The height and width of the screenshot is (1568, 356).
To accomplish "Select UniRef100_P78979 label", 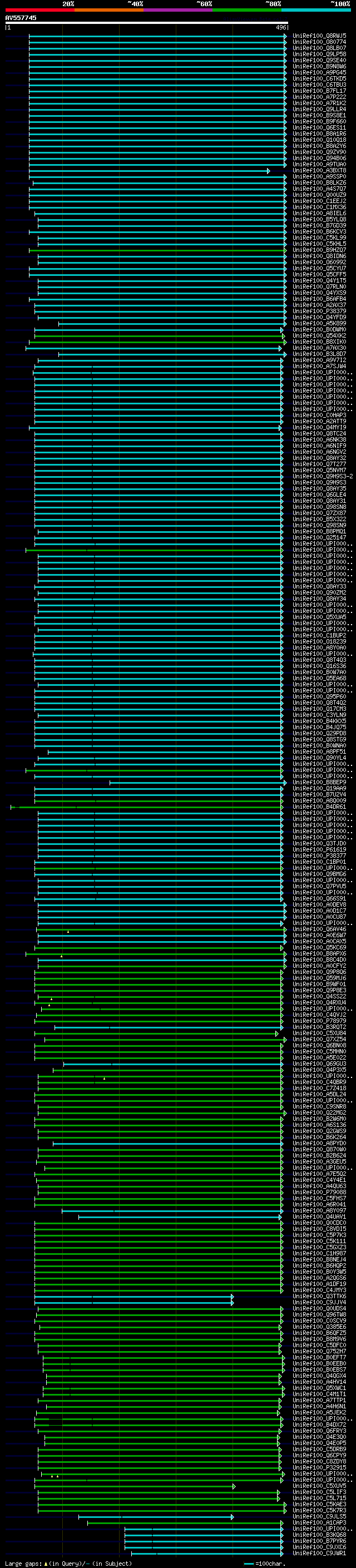I will point(319,1021).
